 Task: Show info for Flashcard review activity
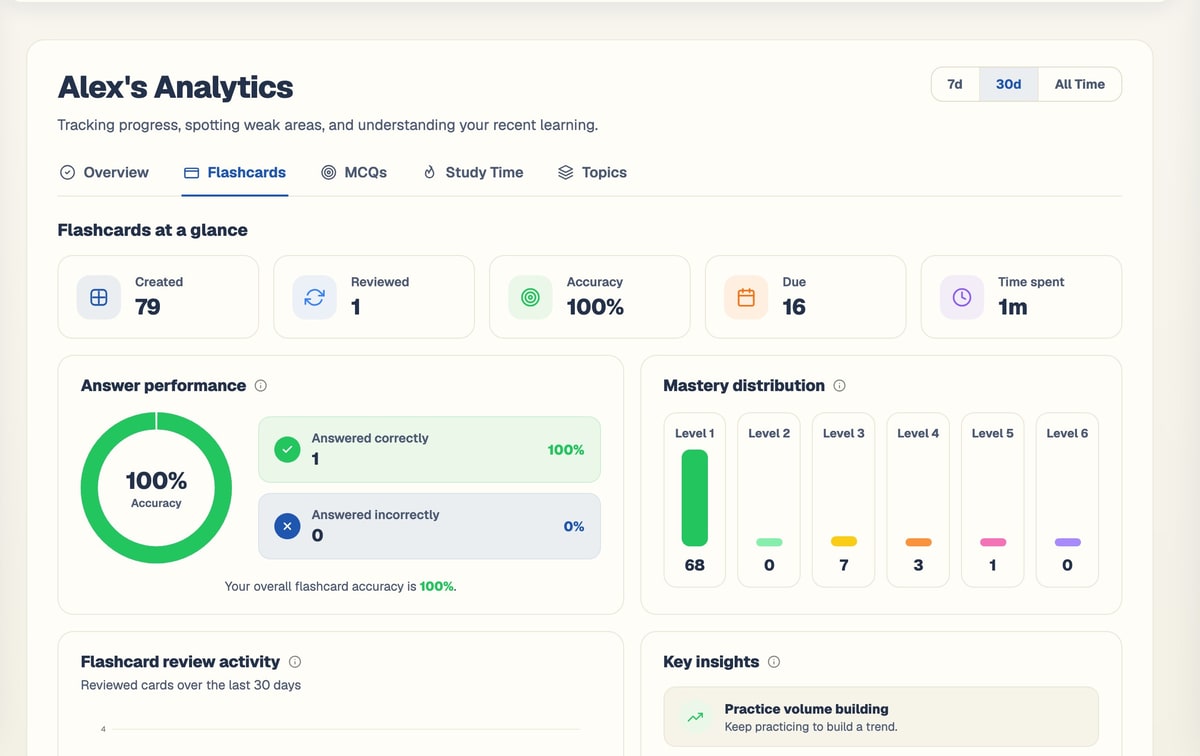(x=295, y=662)
